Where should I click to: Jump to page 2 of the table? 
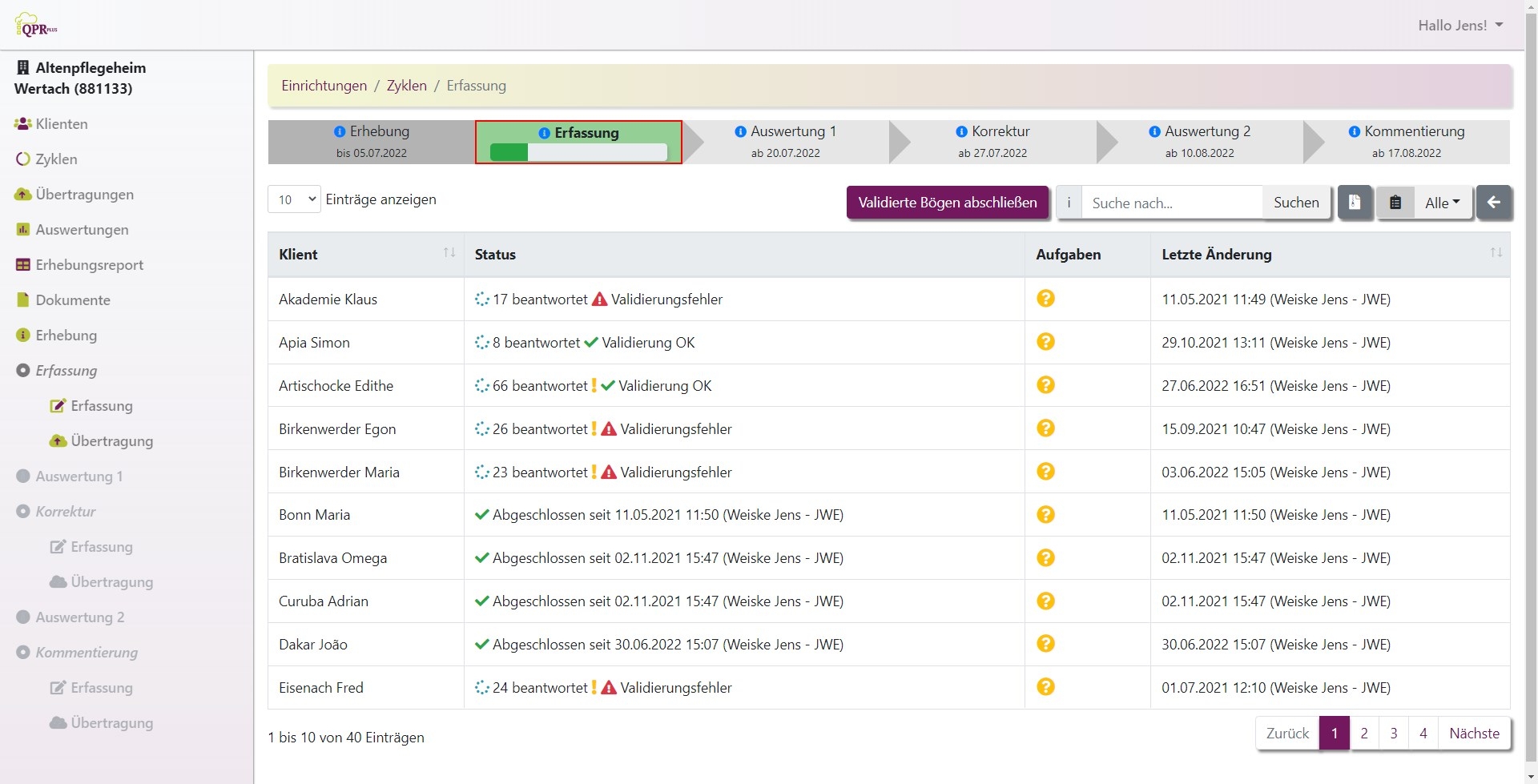tap(1364, 734)
